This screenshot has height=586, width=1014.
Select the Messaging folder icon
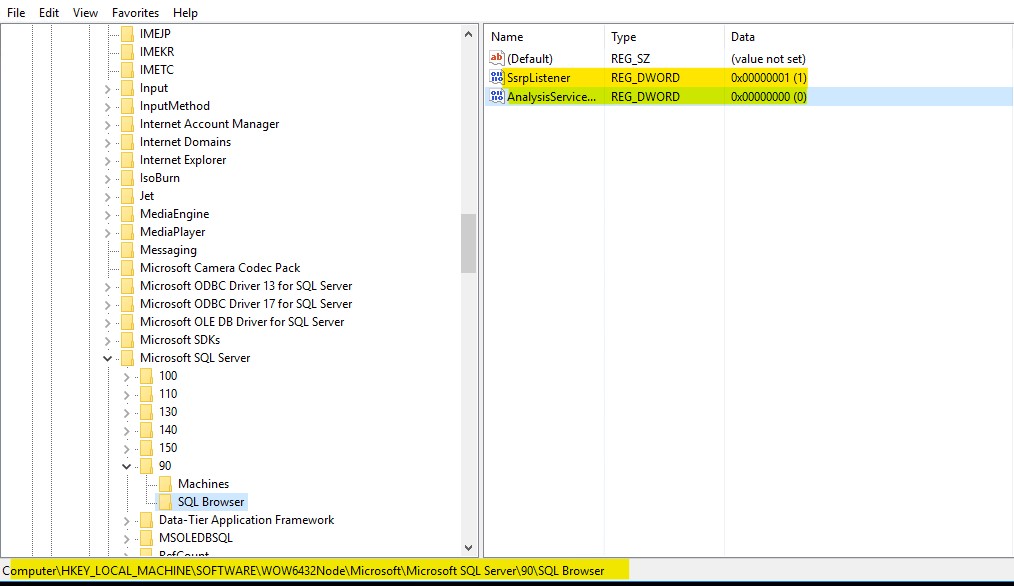(x=127, y=250)
